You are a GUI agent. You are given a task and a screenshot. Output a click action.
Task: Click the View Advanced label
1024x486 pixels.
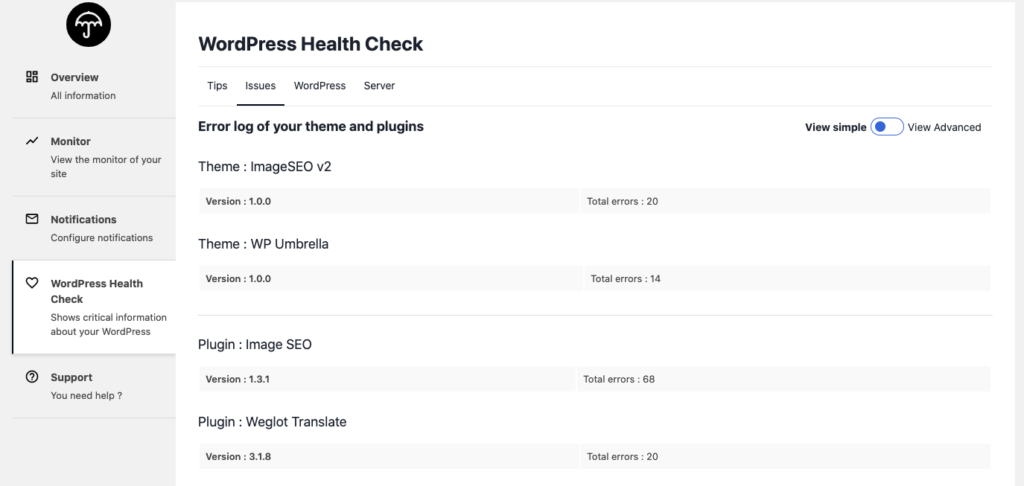click(944, 127)
